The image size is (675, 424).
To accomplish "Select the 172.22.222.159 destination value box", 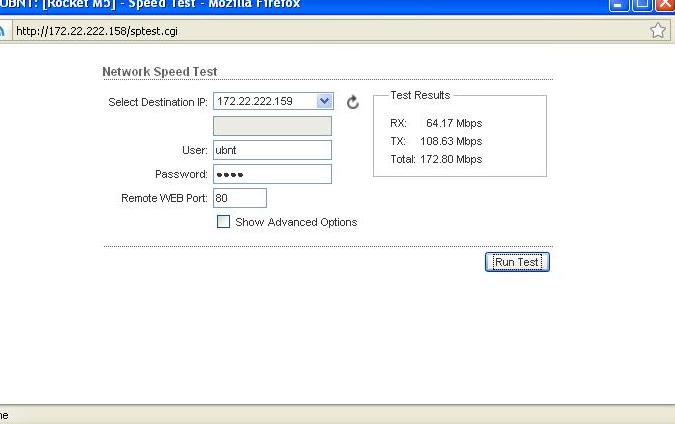I will tap(264, 102).
